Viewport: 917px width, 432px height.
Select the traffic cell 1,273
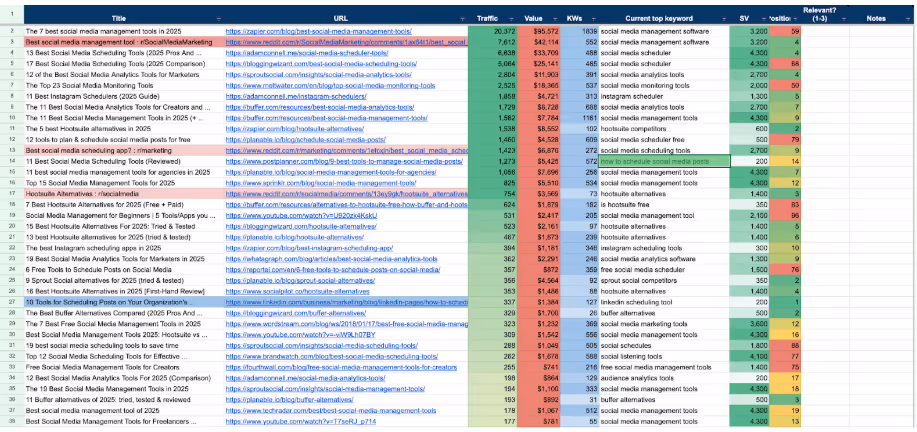coord(492,161)
